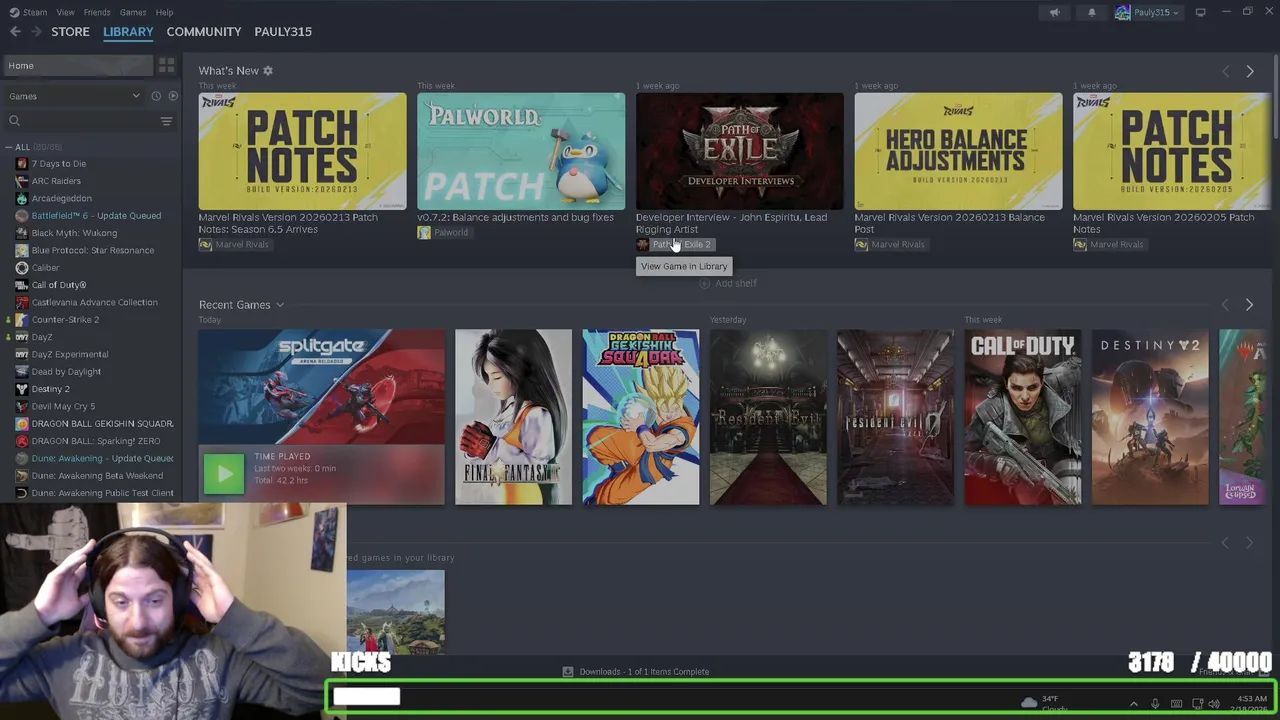Select Black Myth: Wukong in the games list

tap(74, 233)
